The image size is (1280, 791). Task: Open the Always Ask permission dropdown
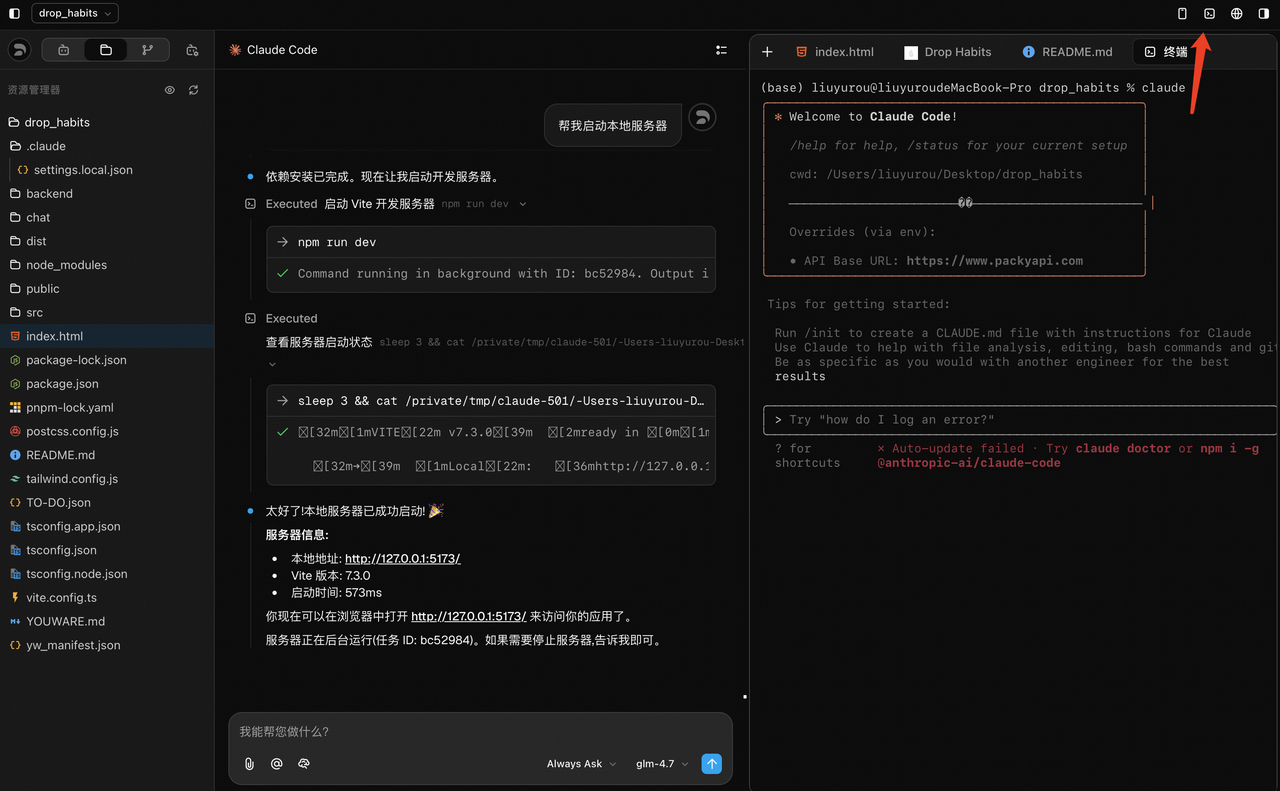pos(581,764)
